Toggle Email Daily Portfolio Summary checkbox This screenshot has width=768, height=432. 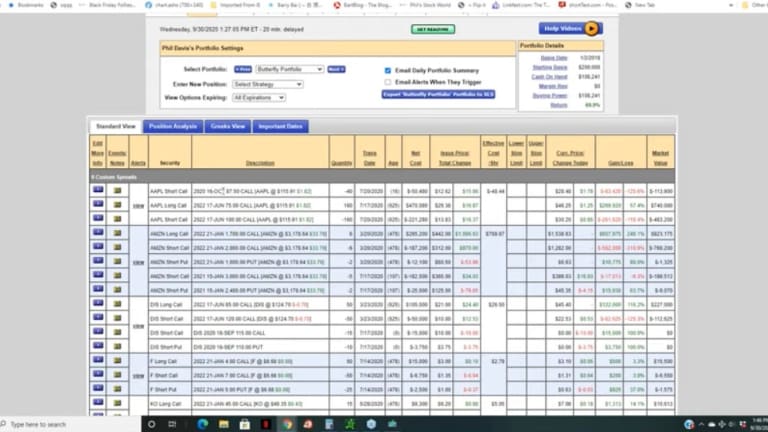coord(388,71)
